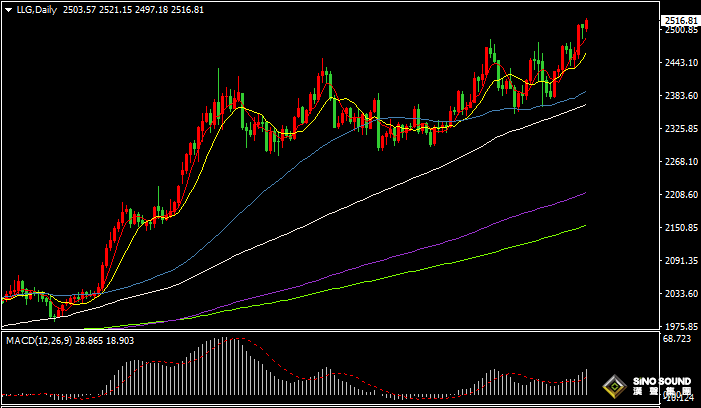Click the 2033.60 price axis label
Screen dimensions: 701x408
[680, 294]
